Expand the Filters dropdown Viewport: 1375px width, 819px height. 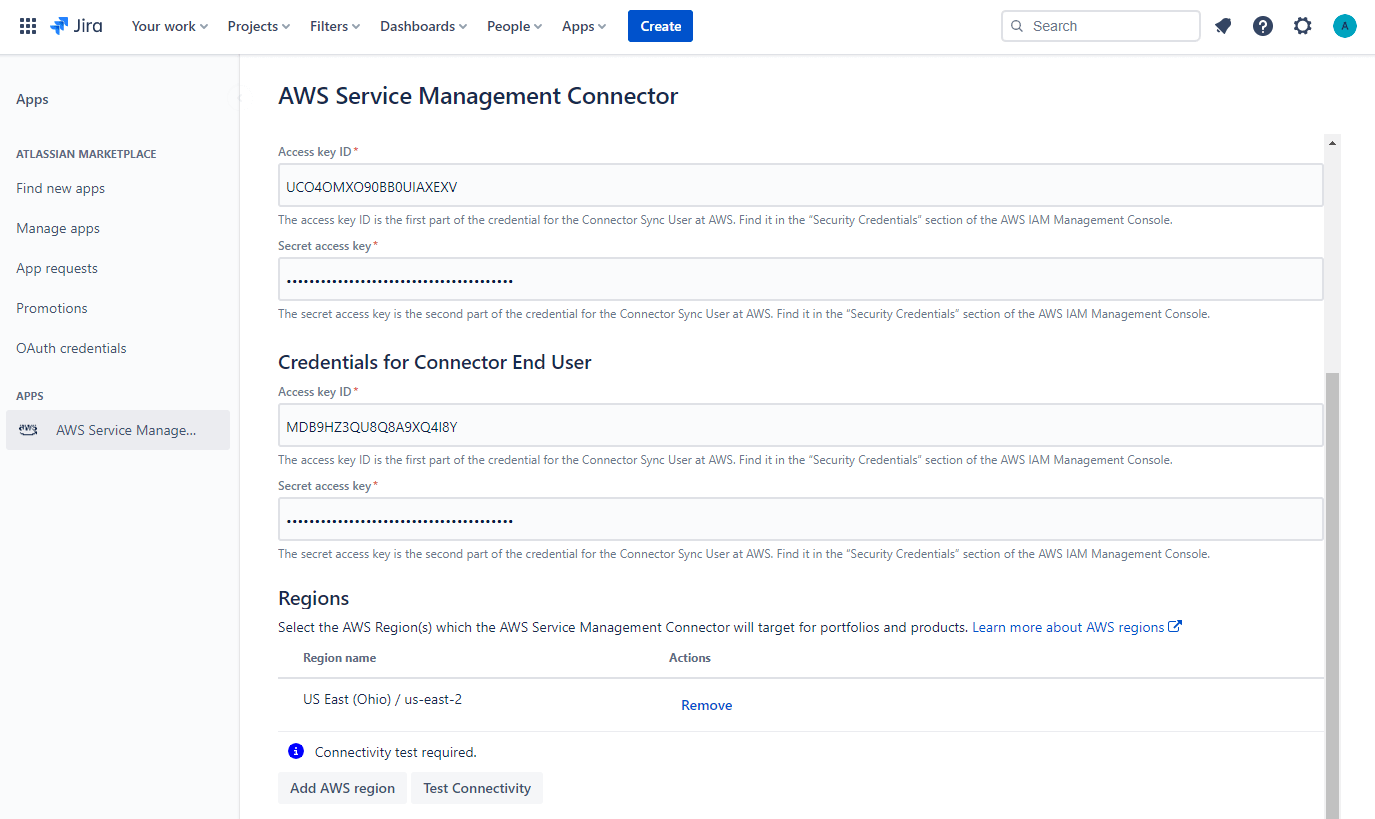[334, 26]
